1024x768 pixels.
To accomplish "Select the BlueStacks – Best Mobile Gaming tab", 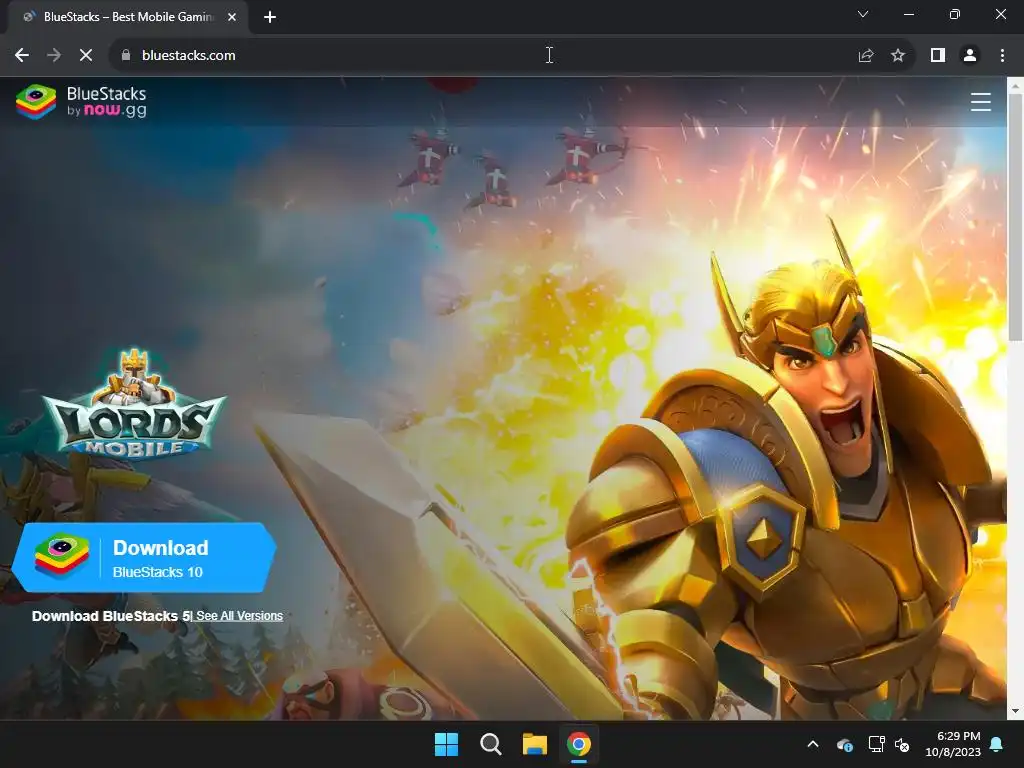I will [x=127, y=17].
